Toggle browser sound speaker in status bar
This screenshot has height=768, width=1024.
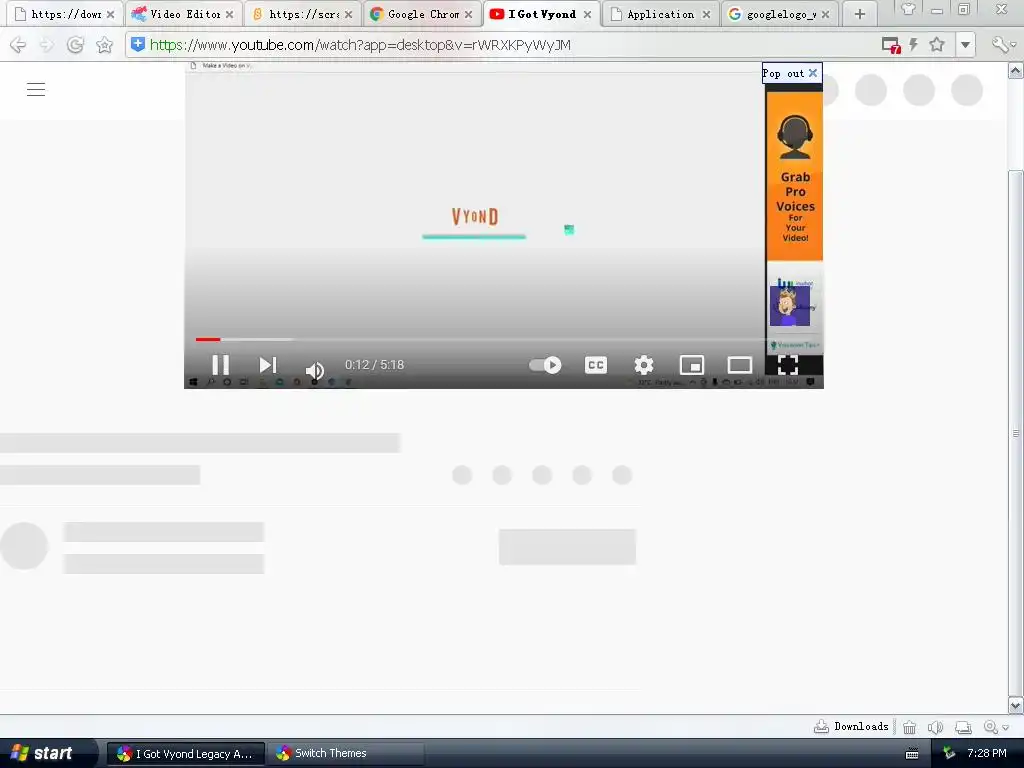(935, 727)
